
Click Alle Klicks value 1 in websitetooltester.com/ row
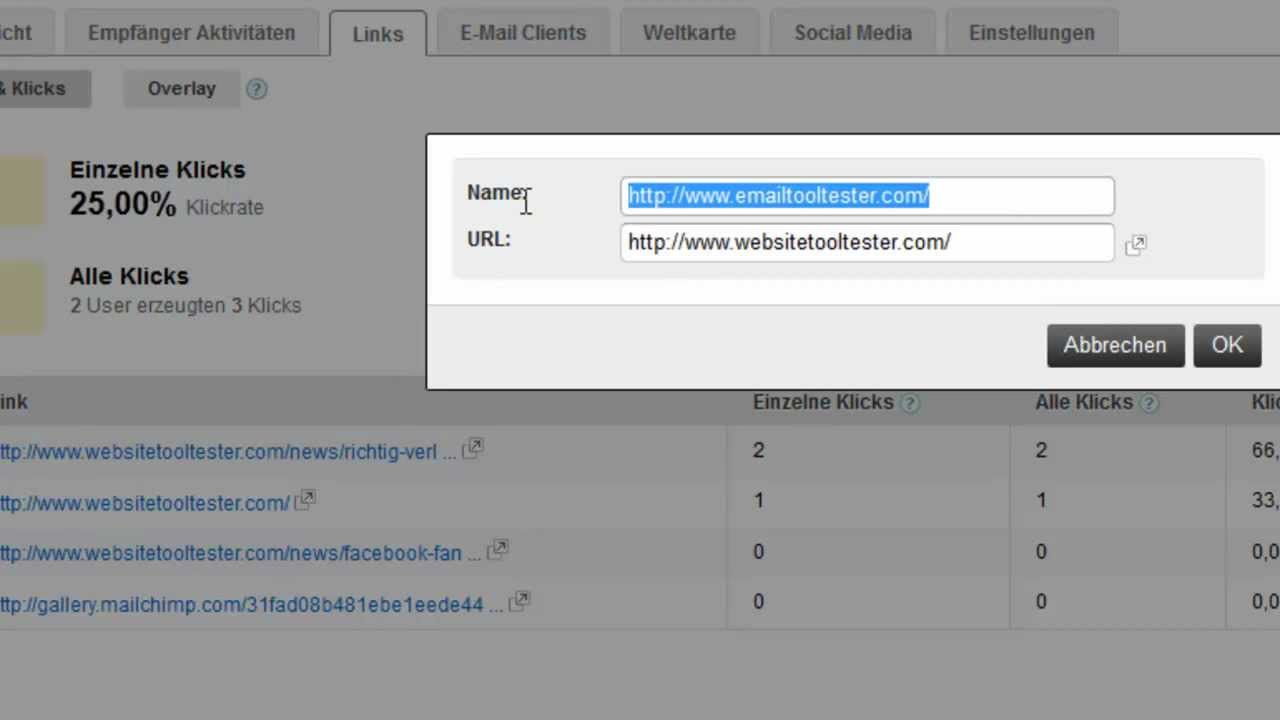click(1041, 500)
